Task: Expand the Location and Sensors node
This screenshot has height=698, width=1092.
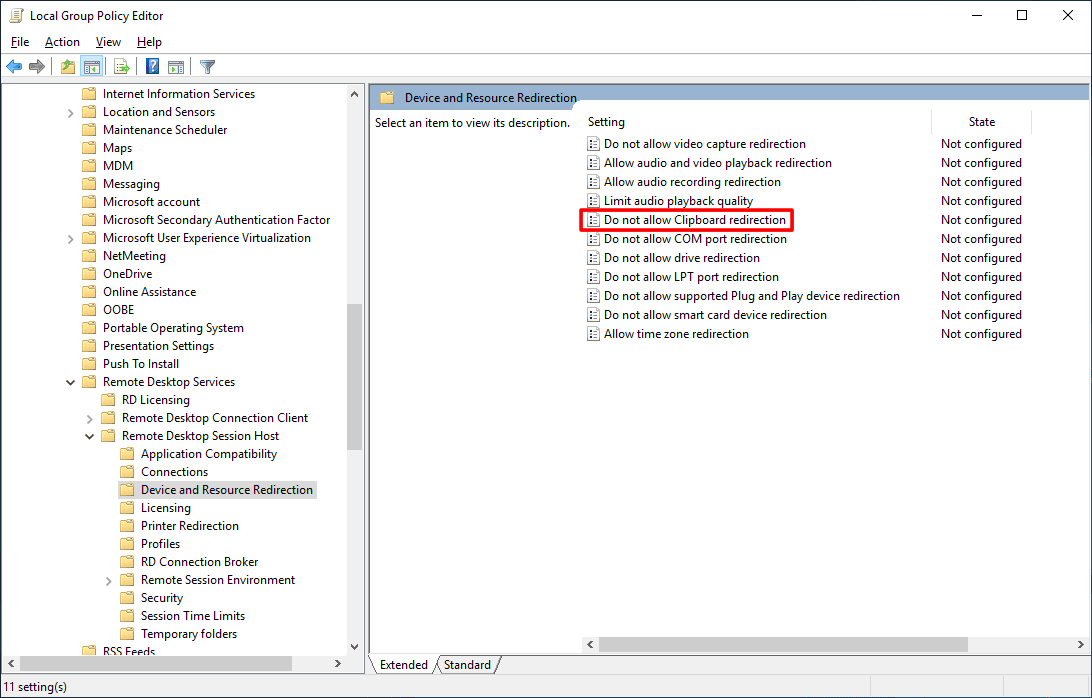Action: point(71,112)
